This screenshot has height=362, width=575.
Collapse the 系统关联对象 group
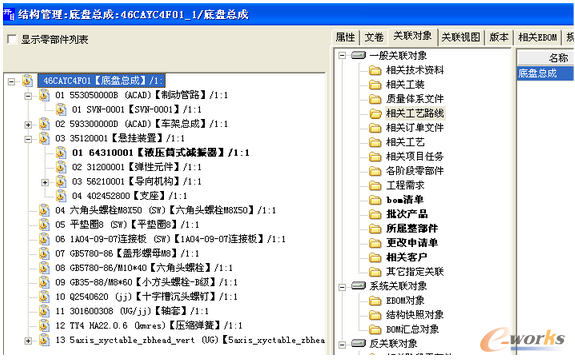point(342,286)
